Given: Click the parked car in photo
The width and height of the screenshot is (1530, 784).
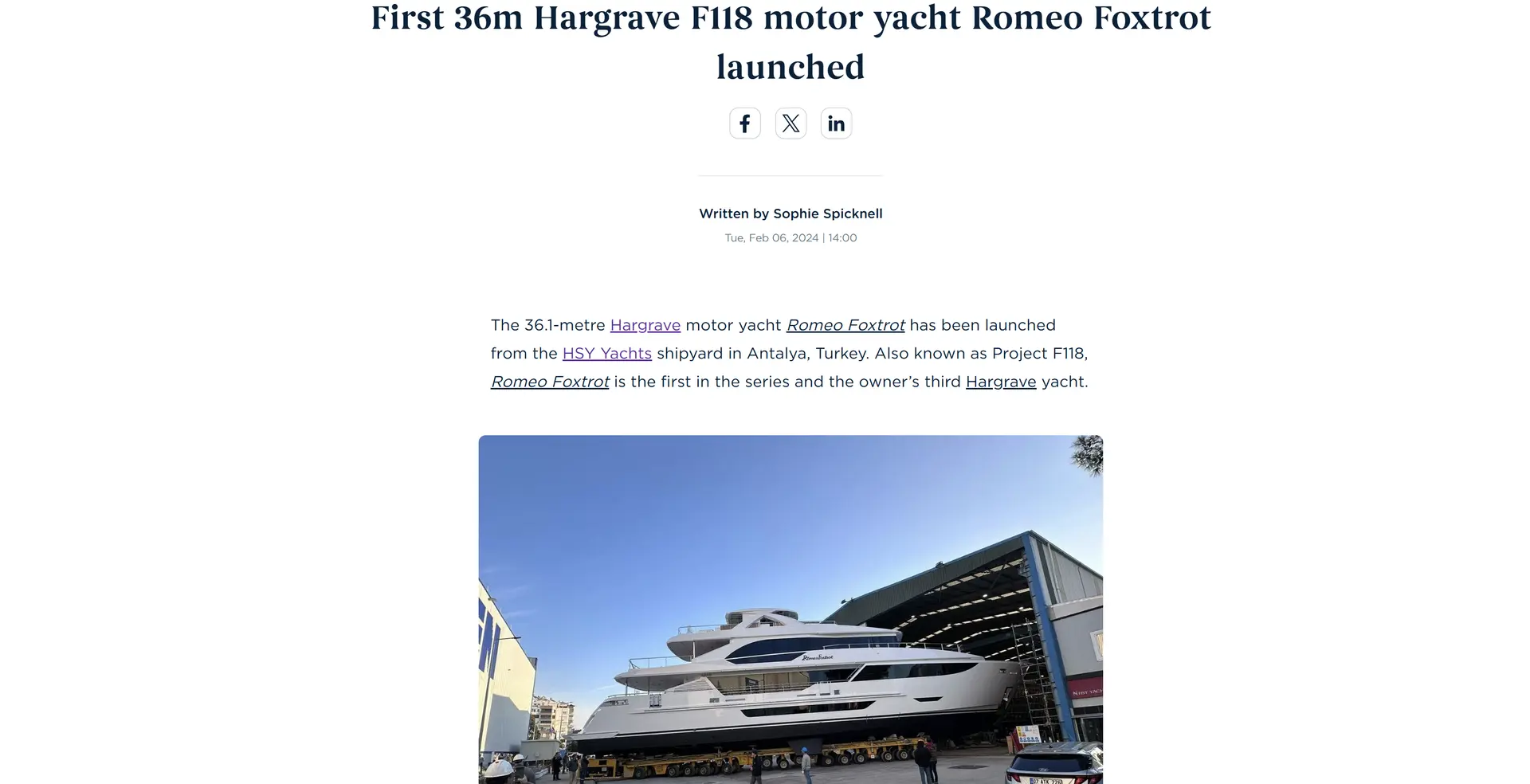Looking at the screenshot, I should click(1054, 763).
